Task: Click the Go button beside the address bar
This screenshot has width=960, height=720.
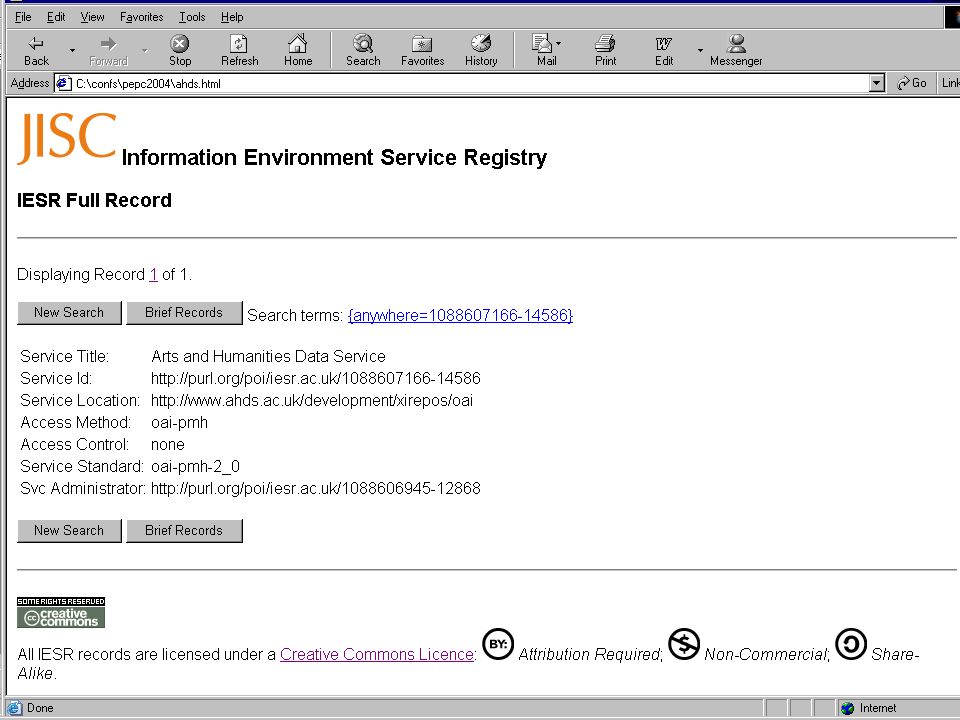Action: [912, 83]
